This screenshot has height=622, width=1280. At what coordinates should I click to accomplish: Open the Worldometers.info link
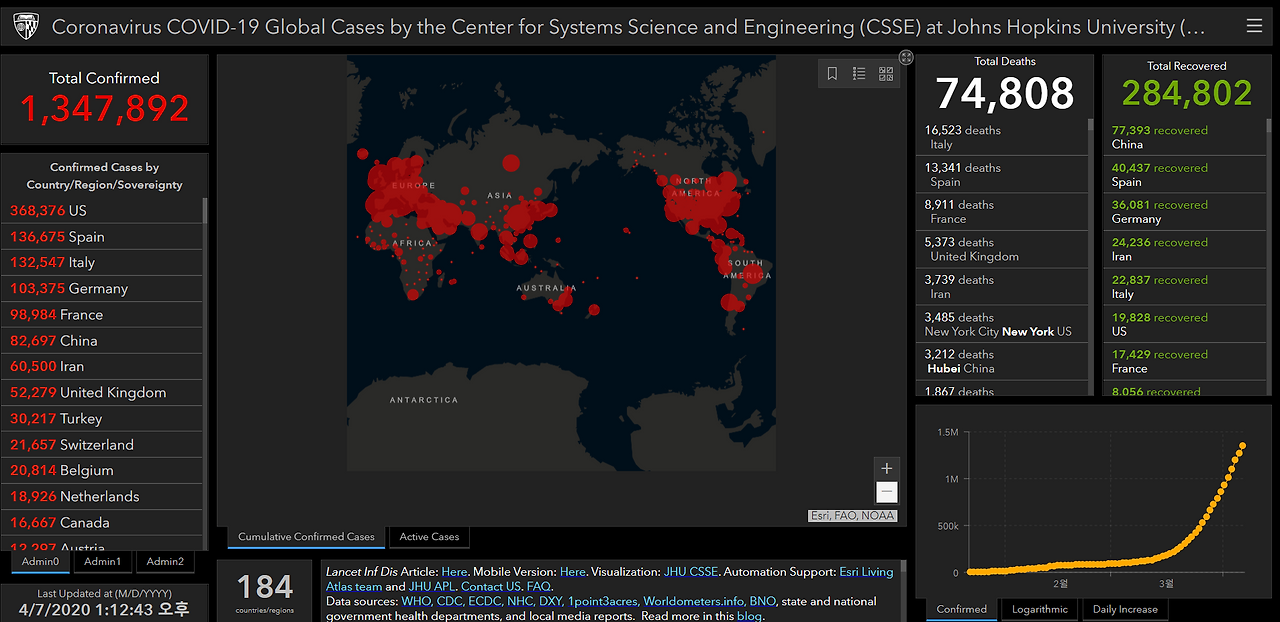[693, 601]
